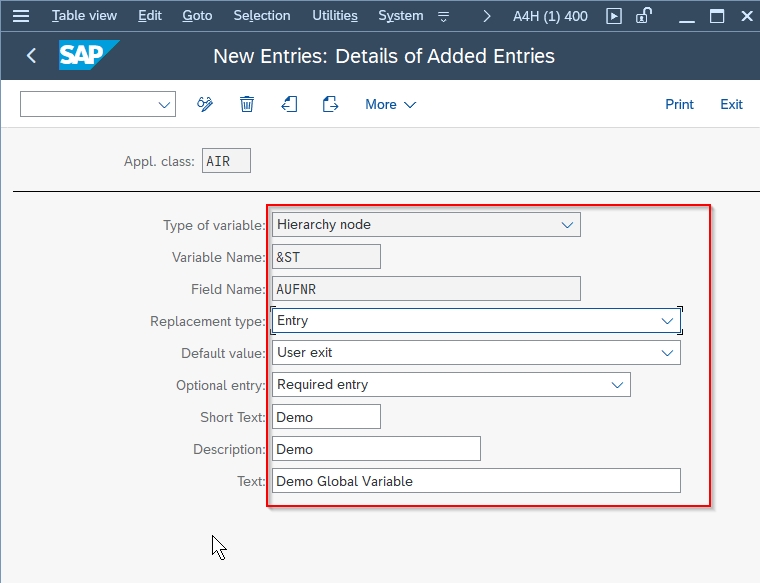Click the back arrow next to SAP logo
The image size is (760, 583).
click(x=31, y=56)
